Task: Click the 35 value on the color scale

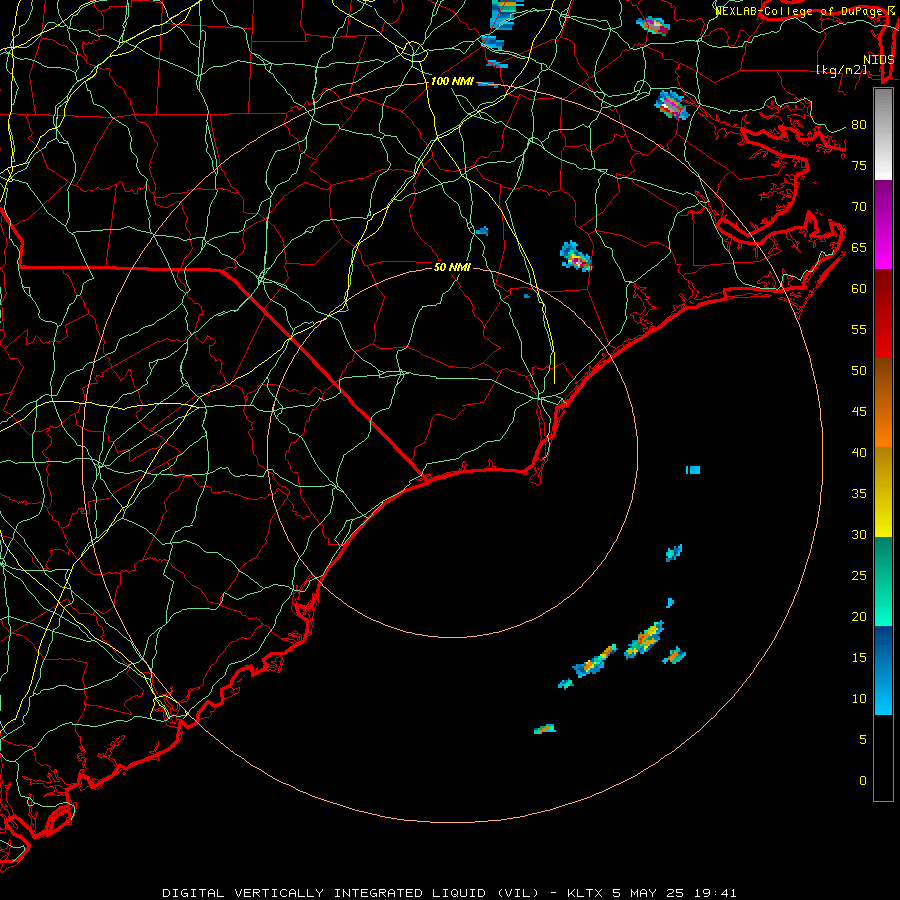Action: 859,494
